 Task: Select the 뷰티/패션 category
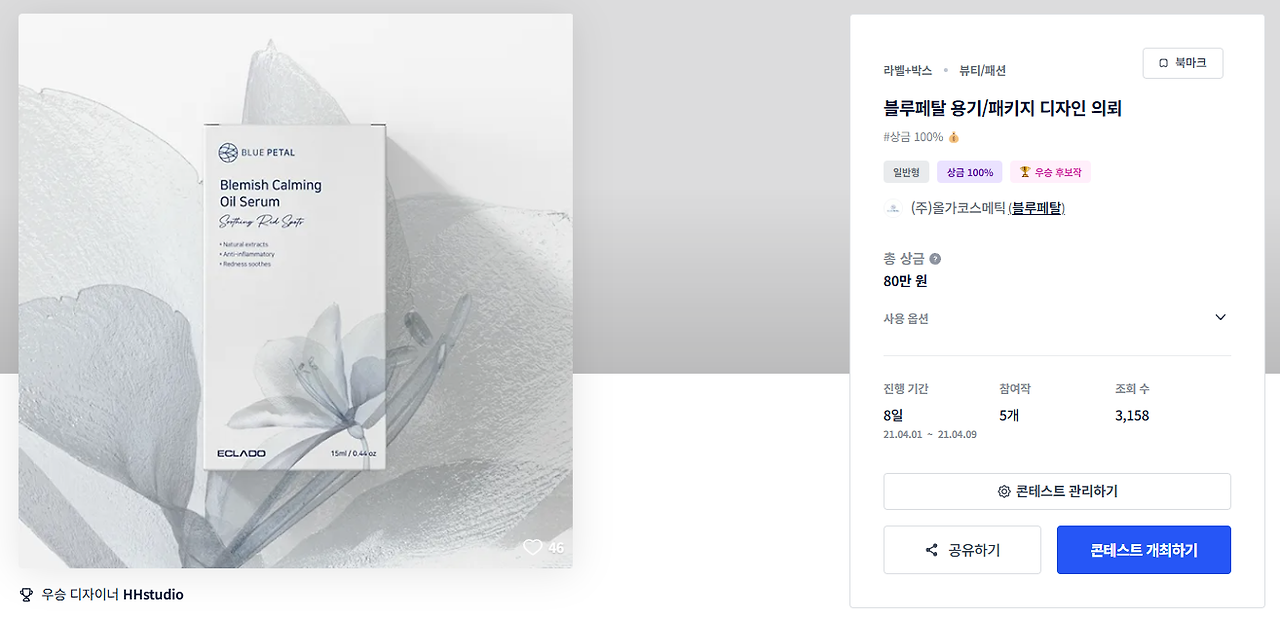click(x=982, y=71)
